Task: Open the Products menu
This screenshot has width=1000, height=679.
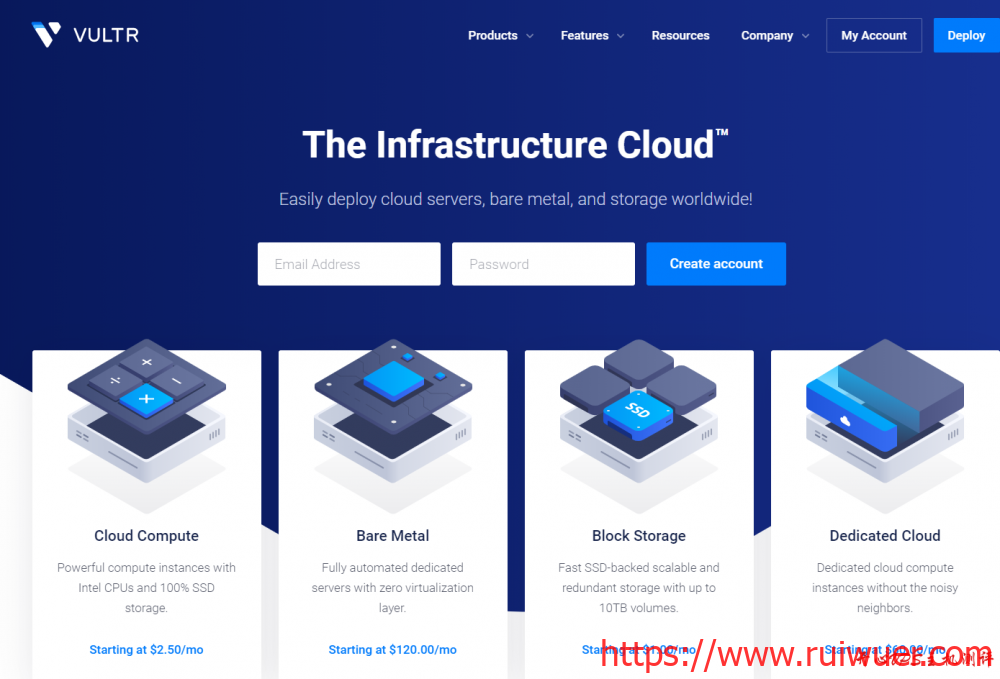Action: [x=492, y=36]
